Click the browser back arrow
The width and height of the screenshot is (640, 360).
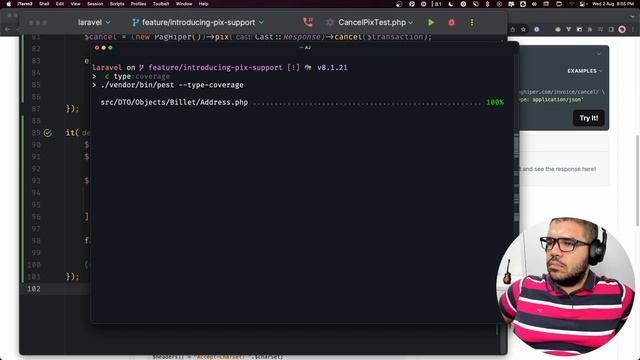pos(8,29)
